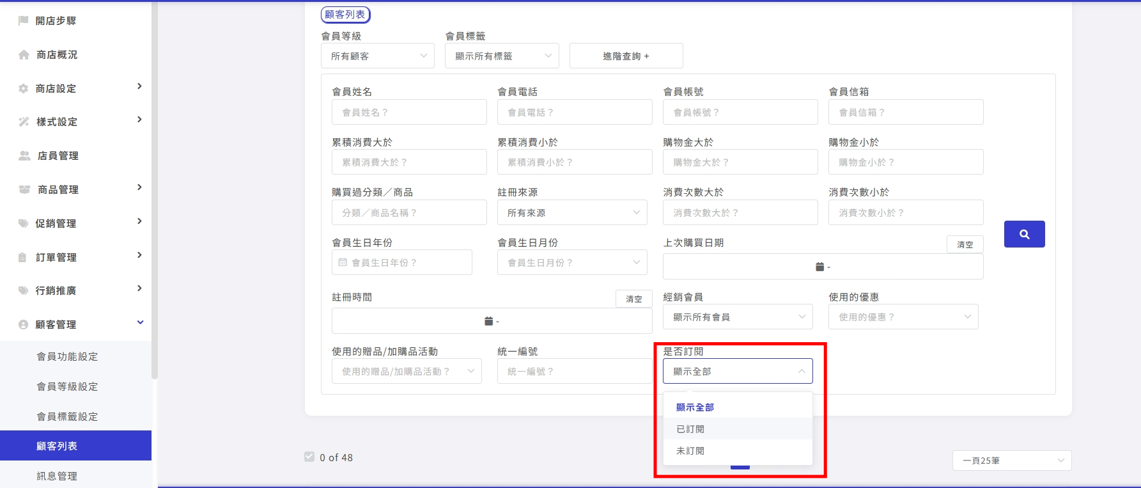Expand the 樣式設定 sidebar chevron
This screenshot has width=1141, height=488.
pyautogui.click(x=139, y=120)
